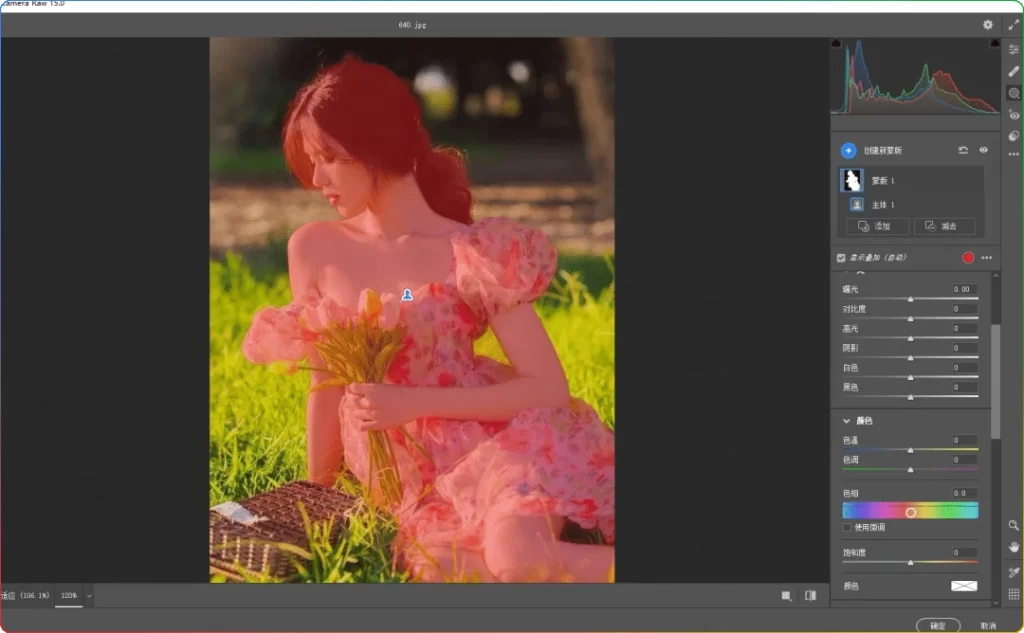Click the 640.jpg title tab
1024x633 pixels.
(x=413, y=24)
